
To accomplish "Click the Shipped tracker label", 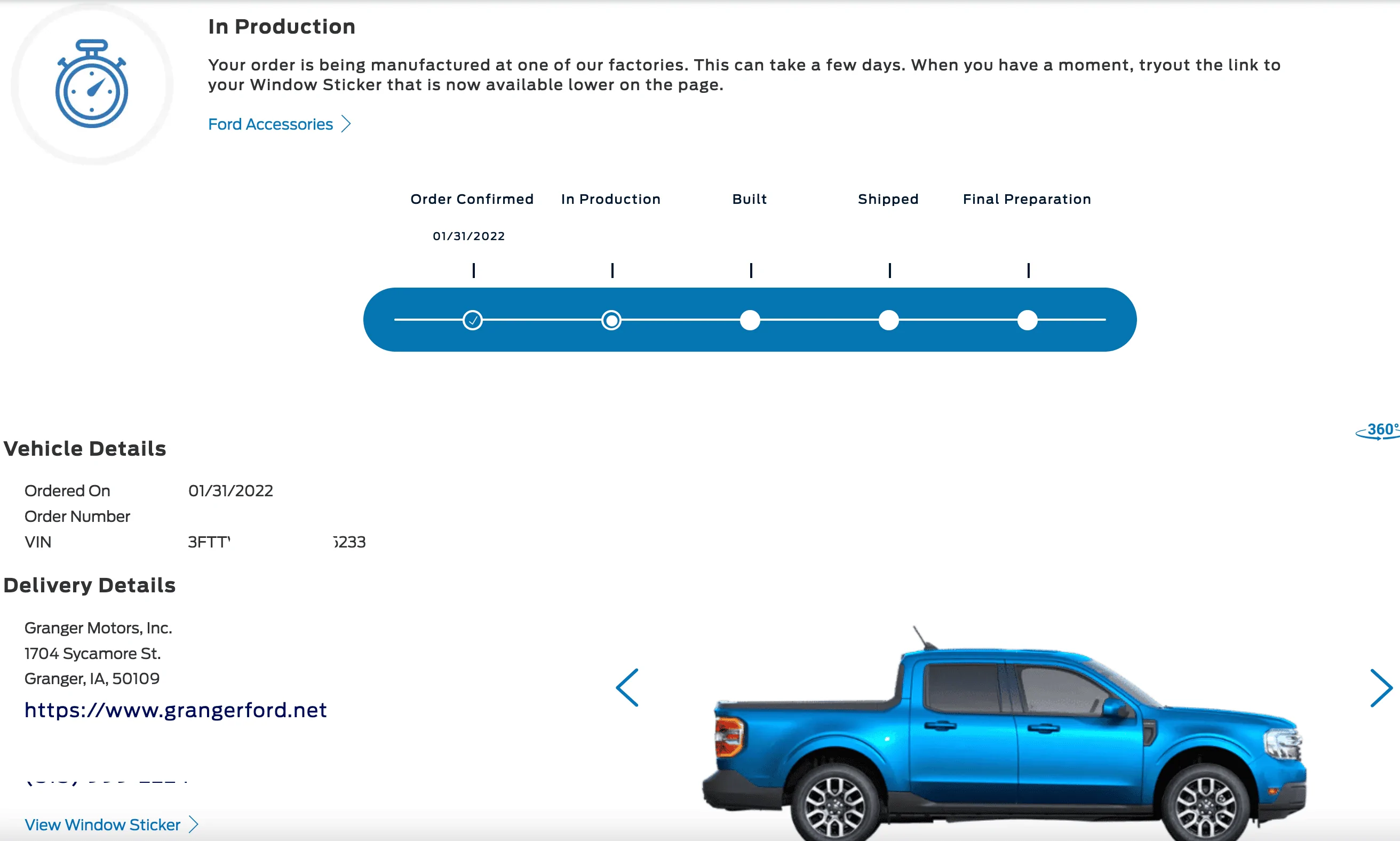I will coord(888,200).
